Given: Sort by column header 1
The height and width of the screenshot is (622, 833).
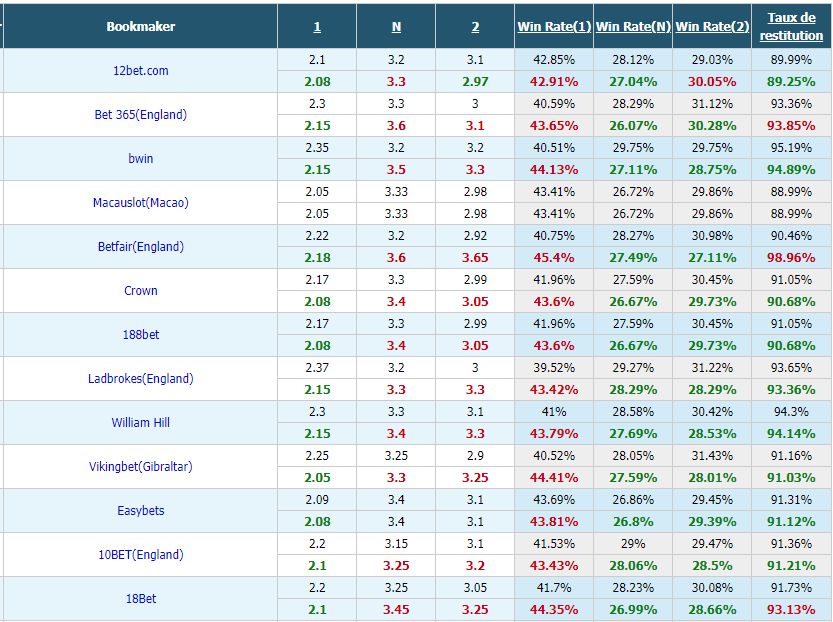Looking at the screenshot, I should coord(317,27).
